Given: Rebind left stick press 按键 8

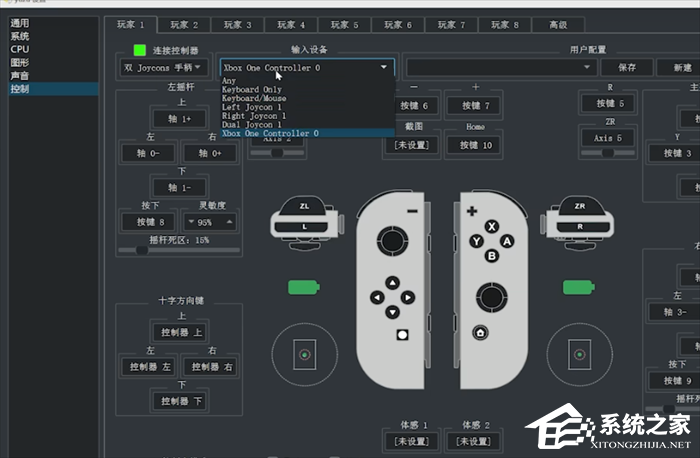Looking at the screenshot, I should click(150, 222).
